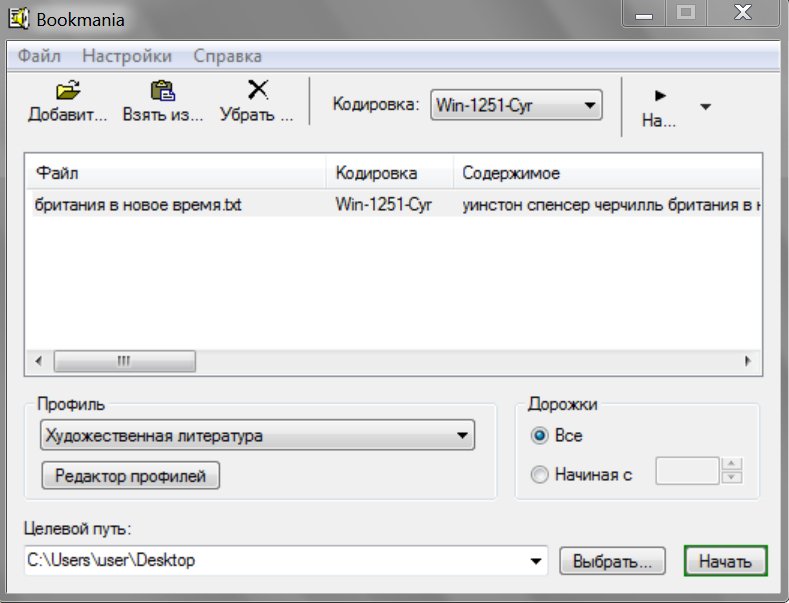The height and width of the screenshot is (603, 789).
Task: Minimize the Bookmania window
Action: point(644,14)
